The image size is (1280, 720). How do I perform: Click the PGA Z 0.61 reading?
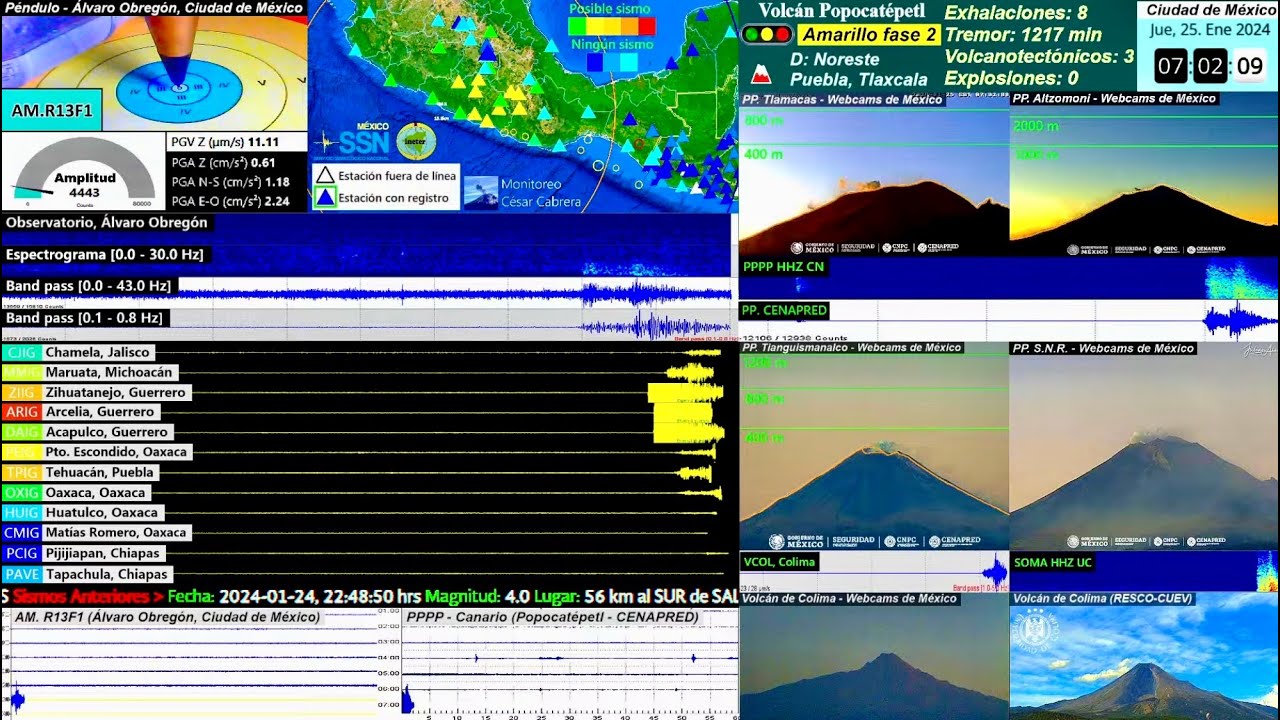click(x=223, y=162)
